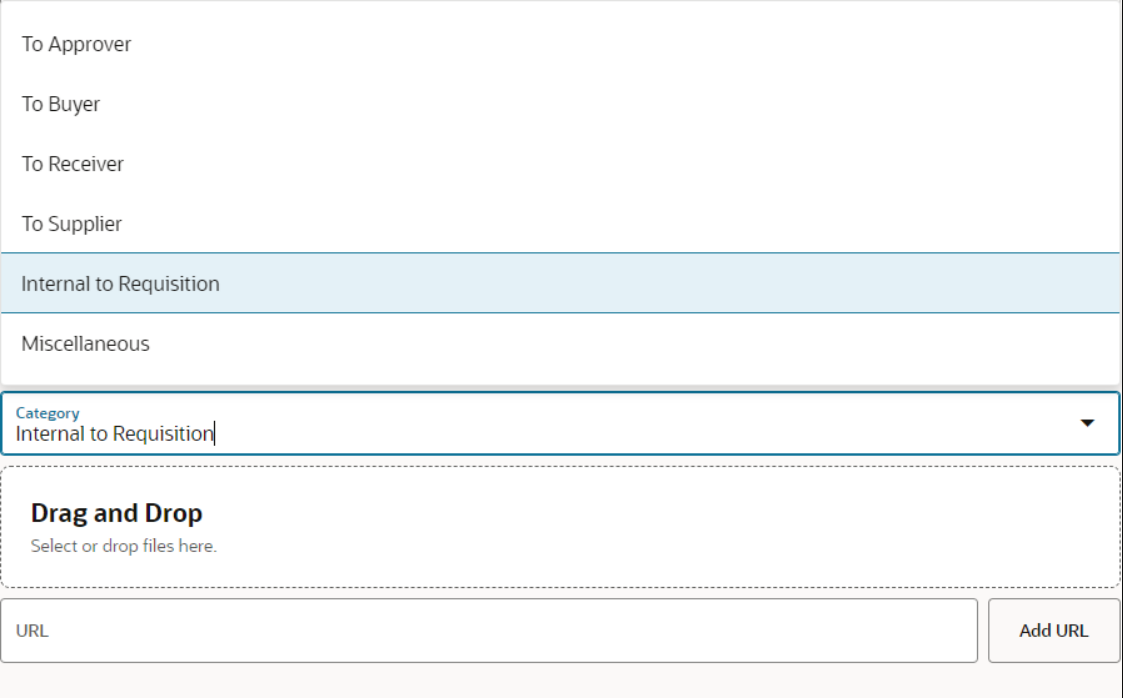Click the Add URL button
1123x698 pixels.
pyautogui.click(x=1056, y=631)
